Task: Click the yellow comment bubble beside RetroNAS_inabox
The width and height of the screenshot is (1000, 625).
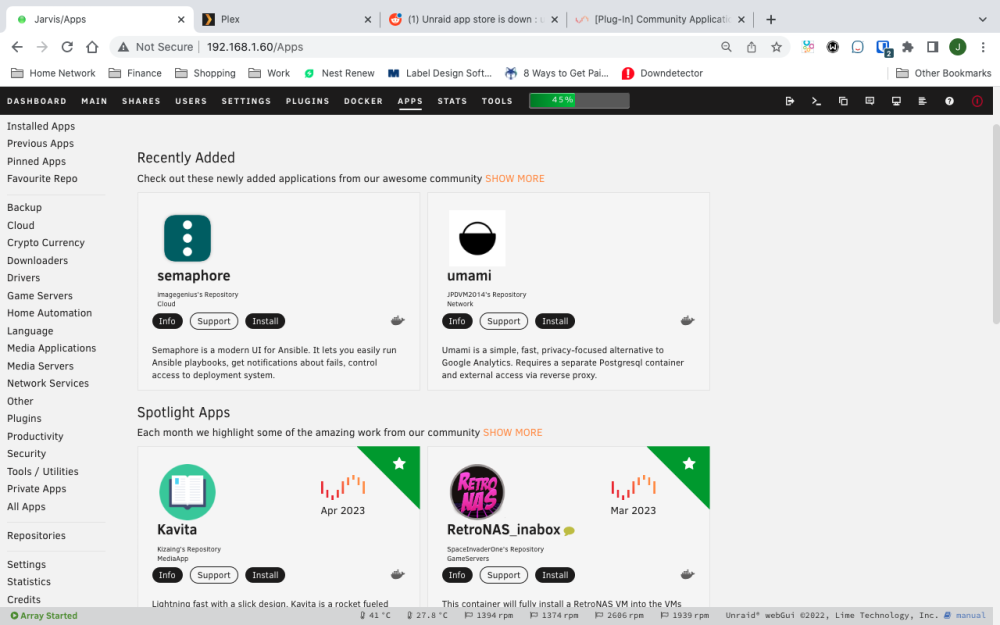Action: pos(570,531)
